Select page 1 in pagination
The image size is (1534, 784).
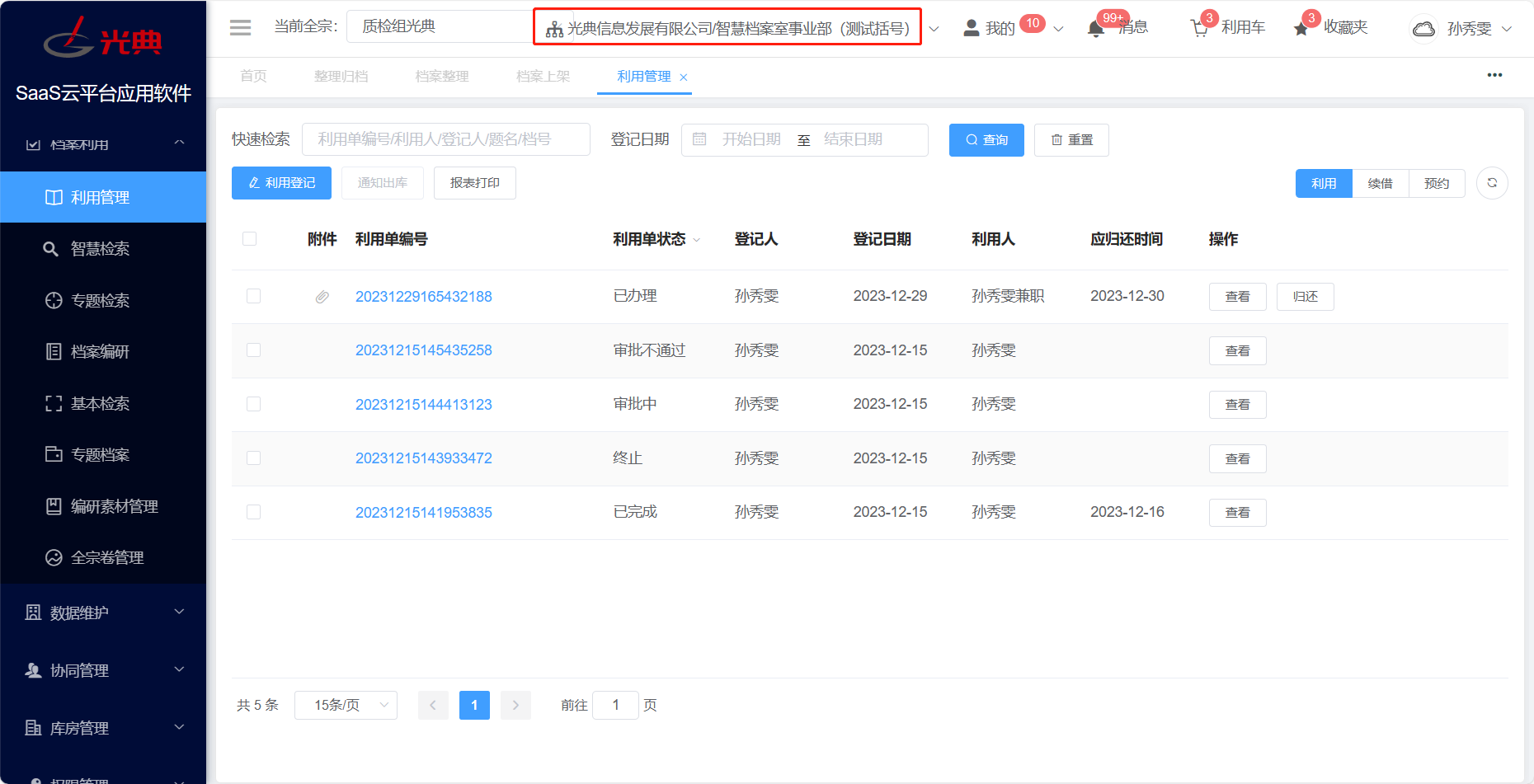pyautogui.click(x=474, y=705)
